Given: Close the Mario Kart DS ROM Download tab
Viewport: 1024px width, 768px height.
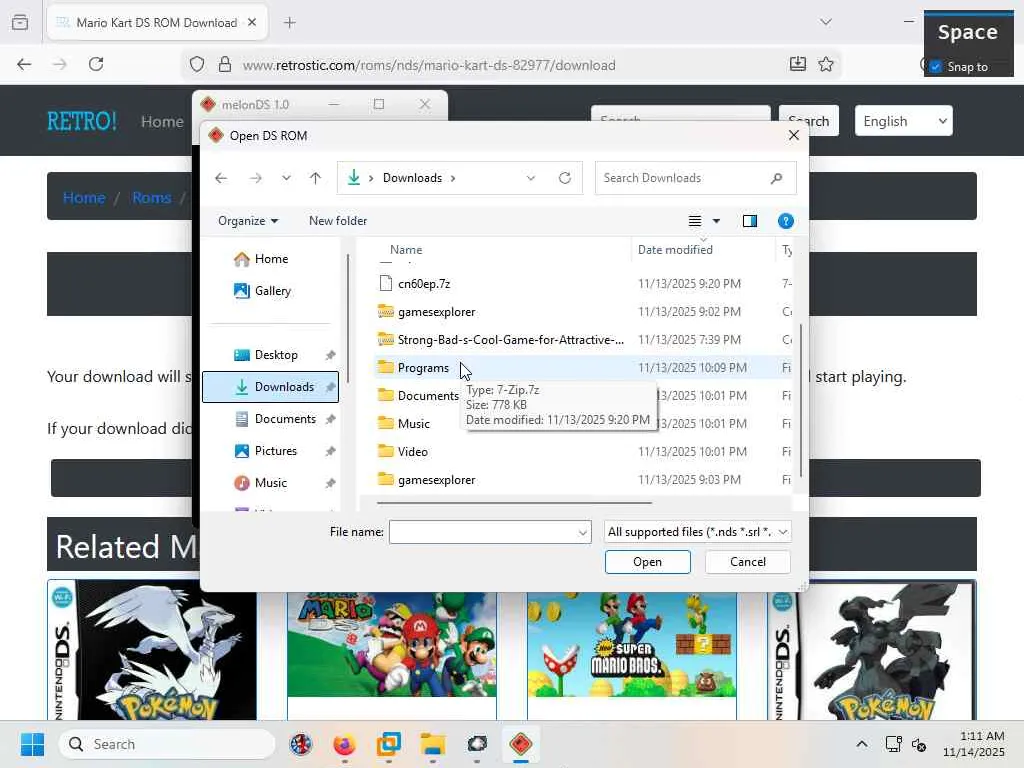Looking at the screenshot, I should pyautogui.click(x=252, y=22).
